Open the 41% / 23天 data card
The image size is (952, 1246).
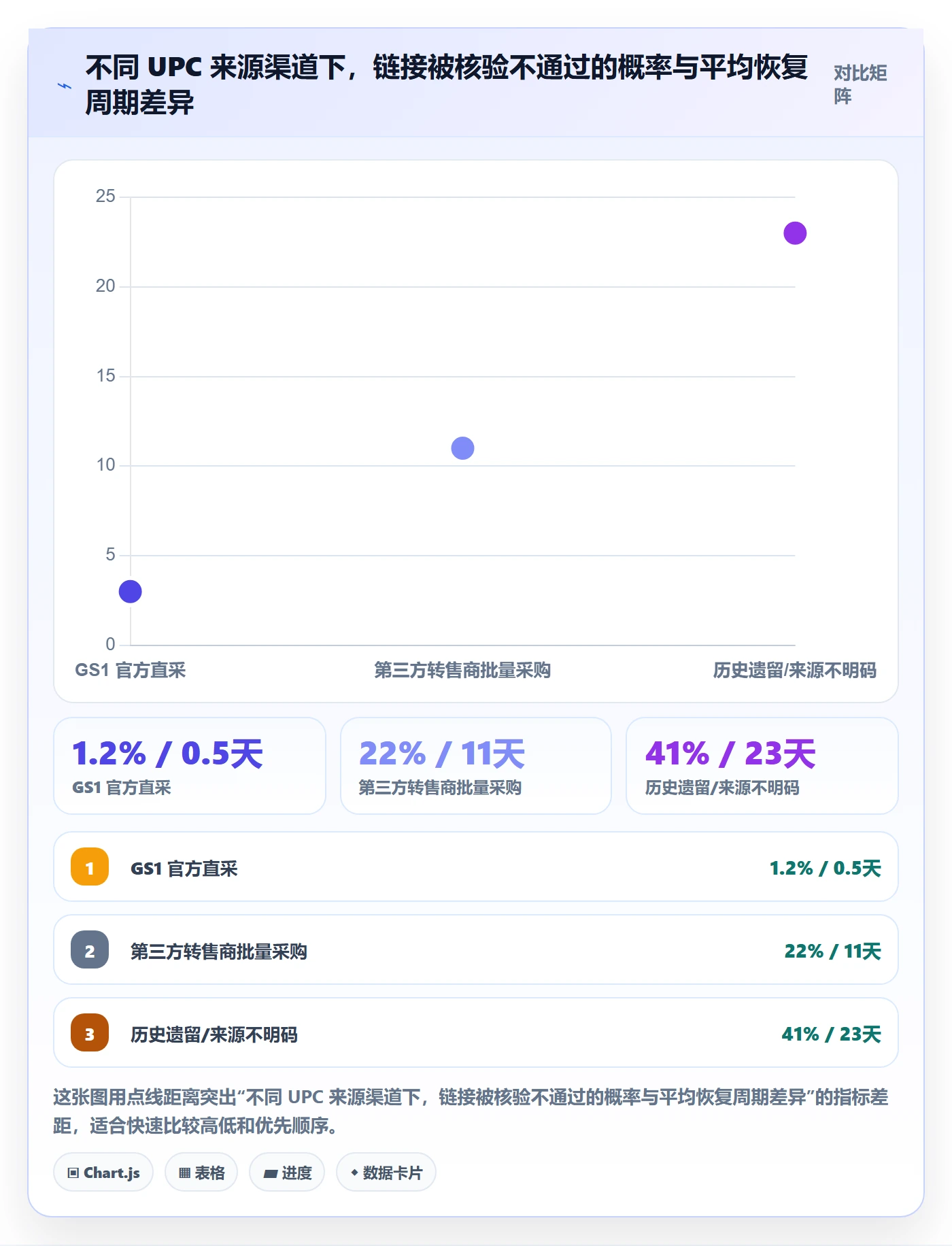coord(762,766)
